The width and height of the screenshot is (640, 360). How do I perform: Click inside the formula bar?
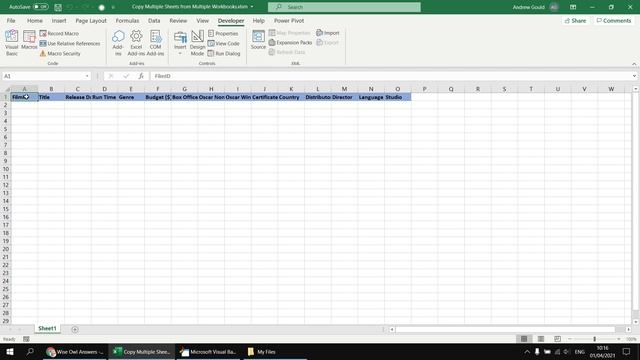point(390,76)
